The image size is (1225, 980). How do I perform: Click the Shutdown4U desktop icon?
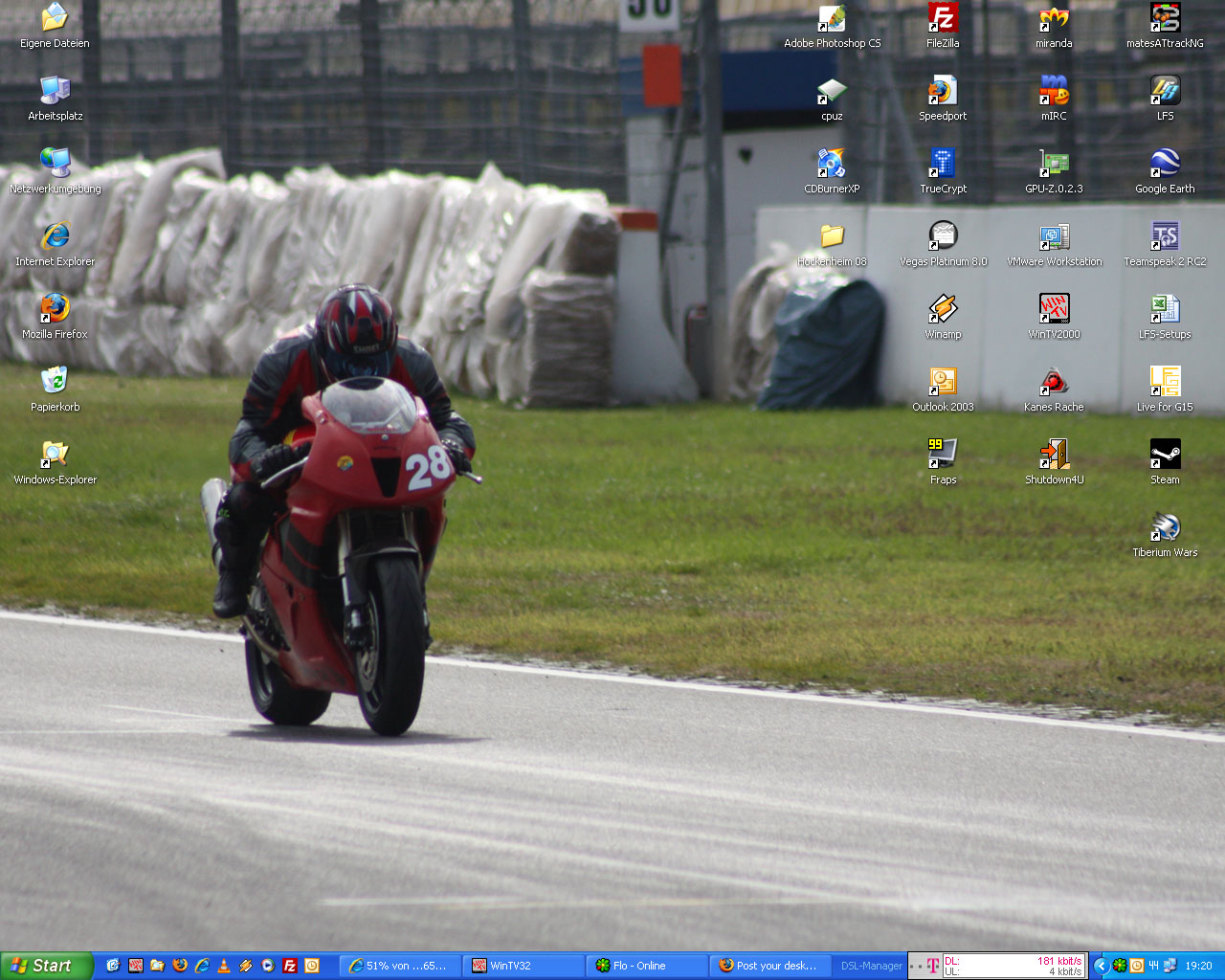[1054, 462]
